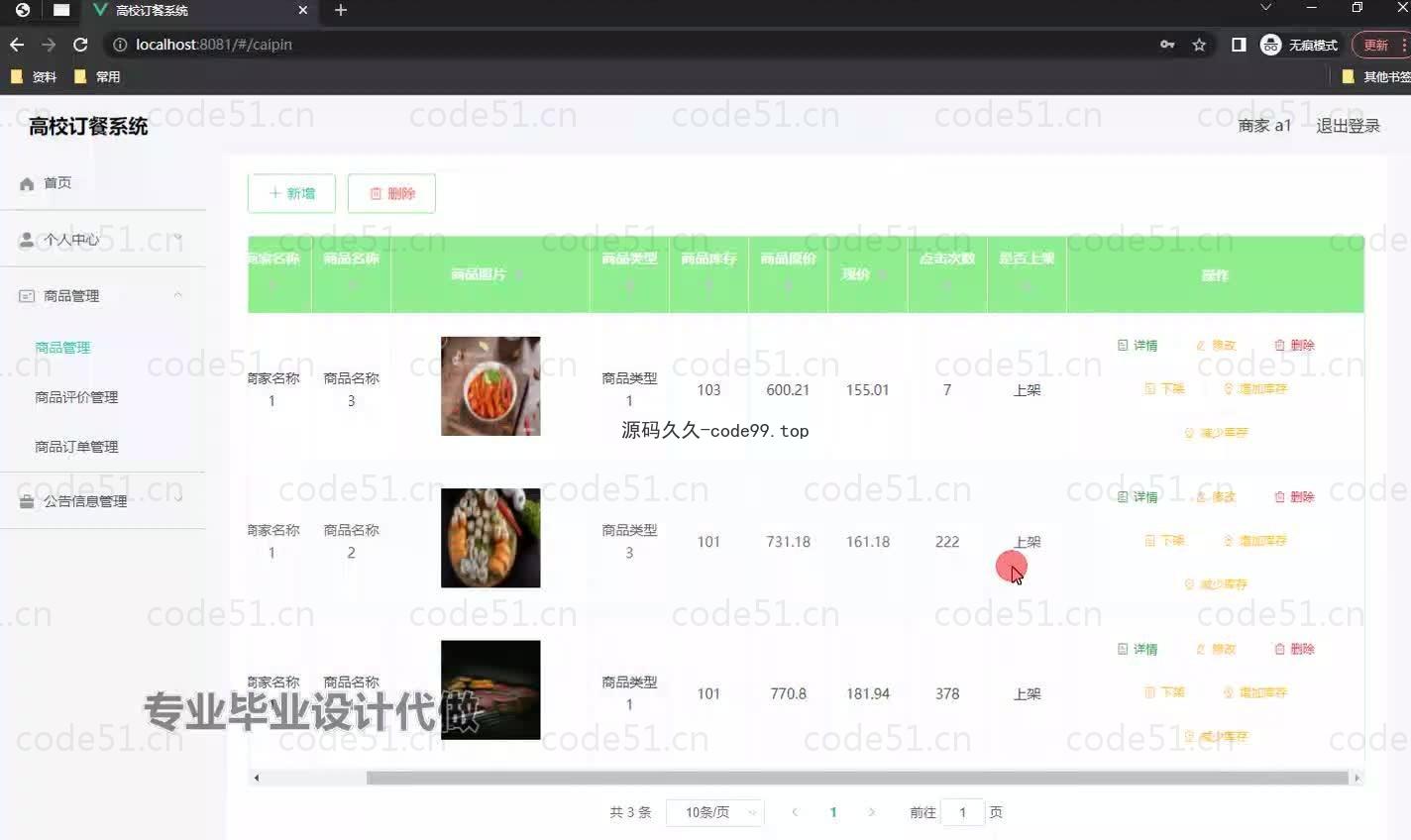Open the 10条/页 page size dropdown
The width and height of the screenshot is (1411, 840).
pos(714,812)
